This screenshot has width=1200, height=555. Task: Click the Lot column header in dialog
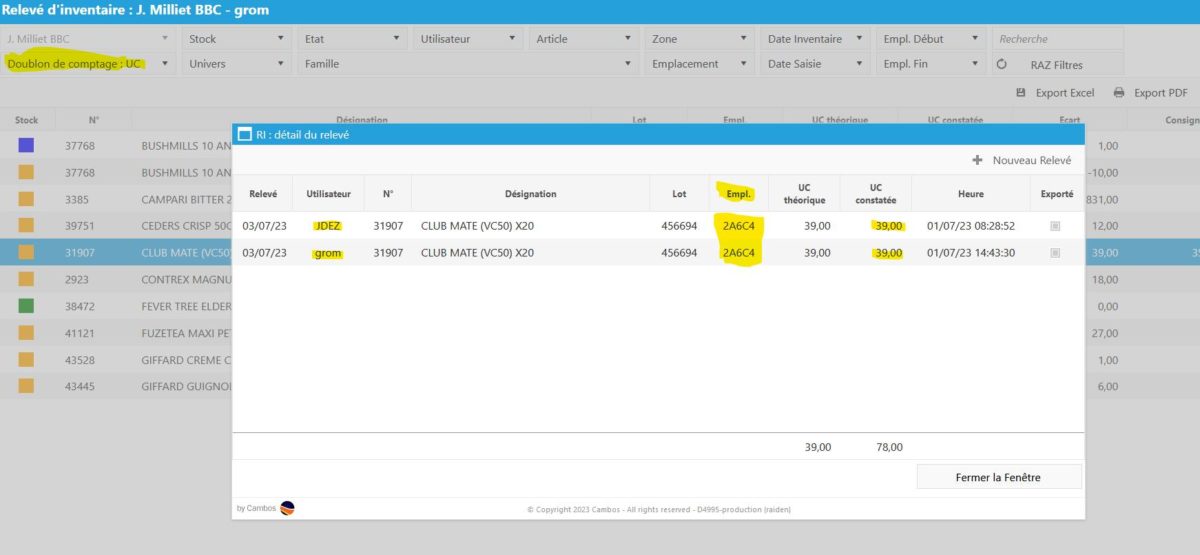pos(679,194)
